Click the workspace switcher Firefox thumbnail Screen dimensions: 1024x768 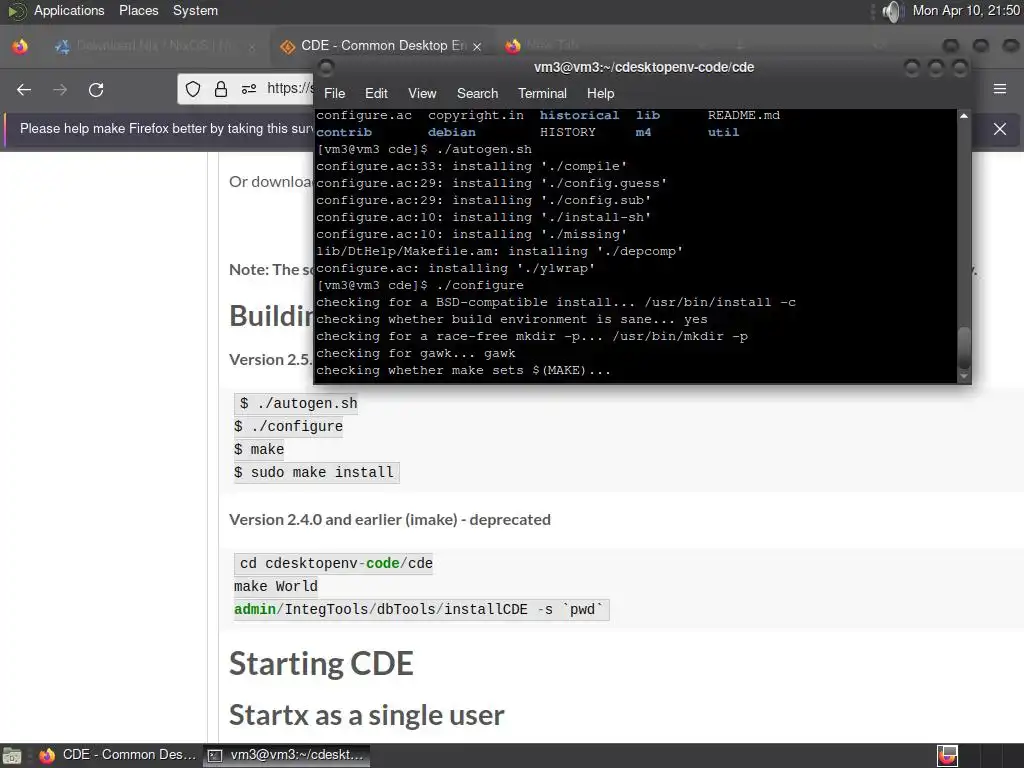click(948, 756)
